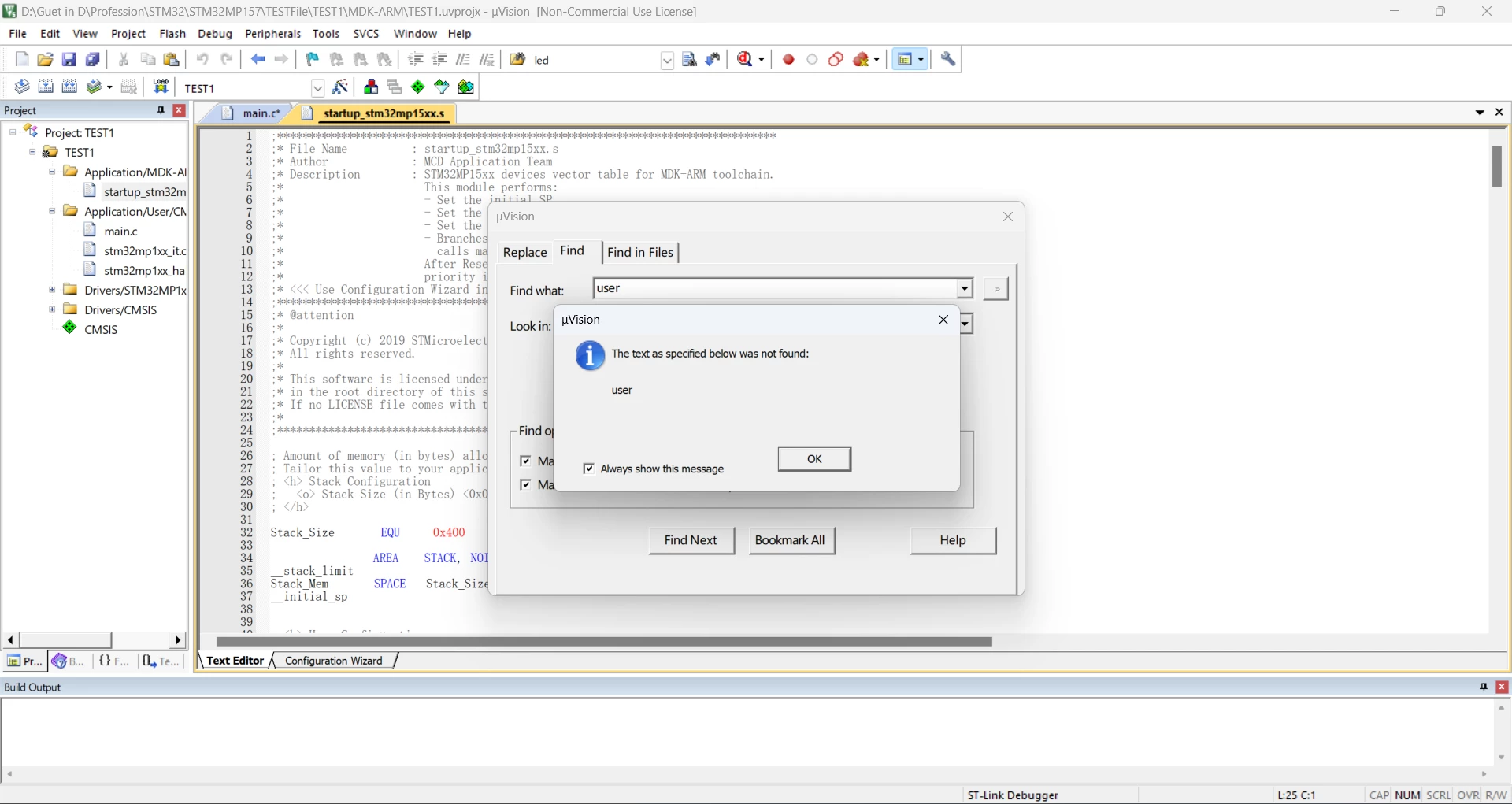Click OK in the not-found message
Viewport: 1512px width, 804px height.
[x=814, y=459]
